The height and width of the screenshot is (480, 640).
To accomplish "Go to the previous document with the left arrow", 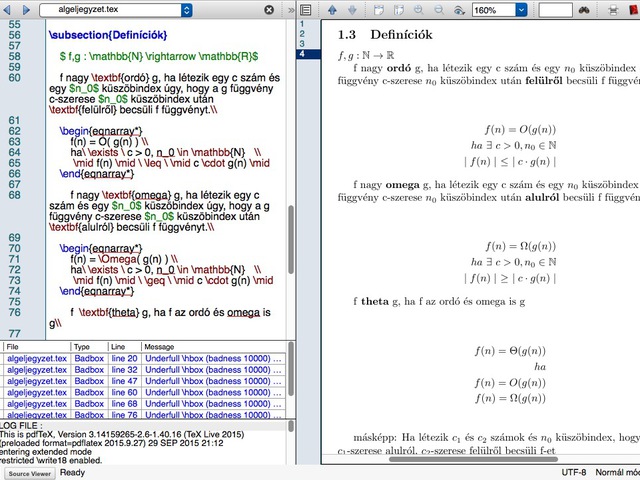I will 7,10.
